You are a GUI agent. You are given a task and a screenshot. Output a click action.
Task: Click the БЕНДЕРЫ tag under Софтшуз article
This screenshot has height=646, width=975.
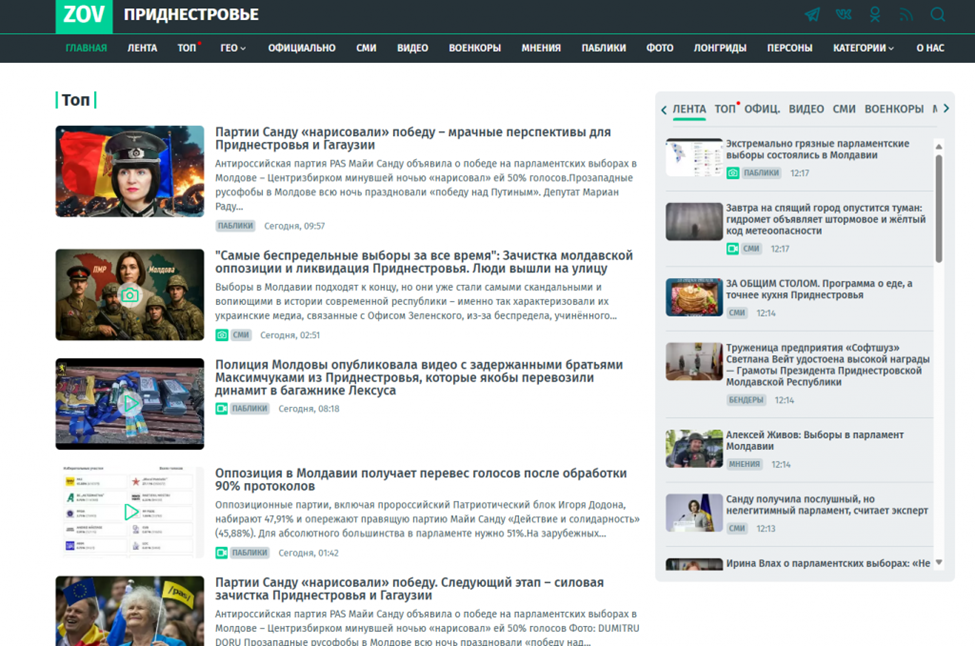[746, 400]
